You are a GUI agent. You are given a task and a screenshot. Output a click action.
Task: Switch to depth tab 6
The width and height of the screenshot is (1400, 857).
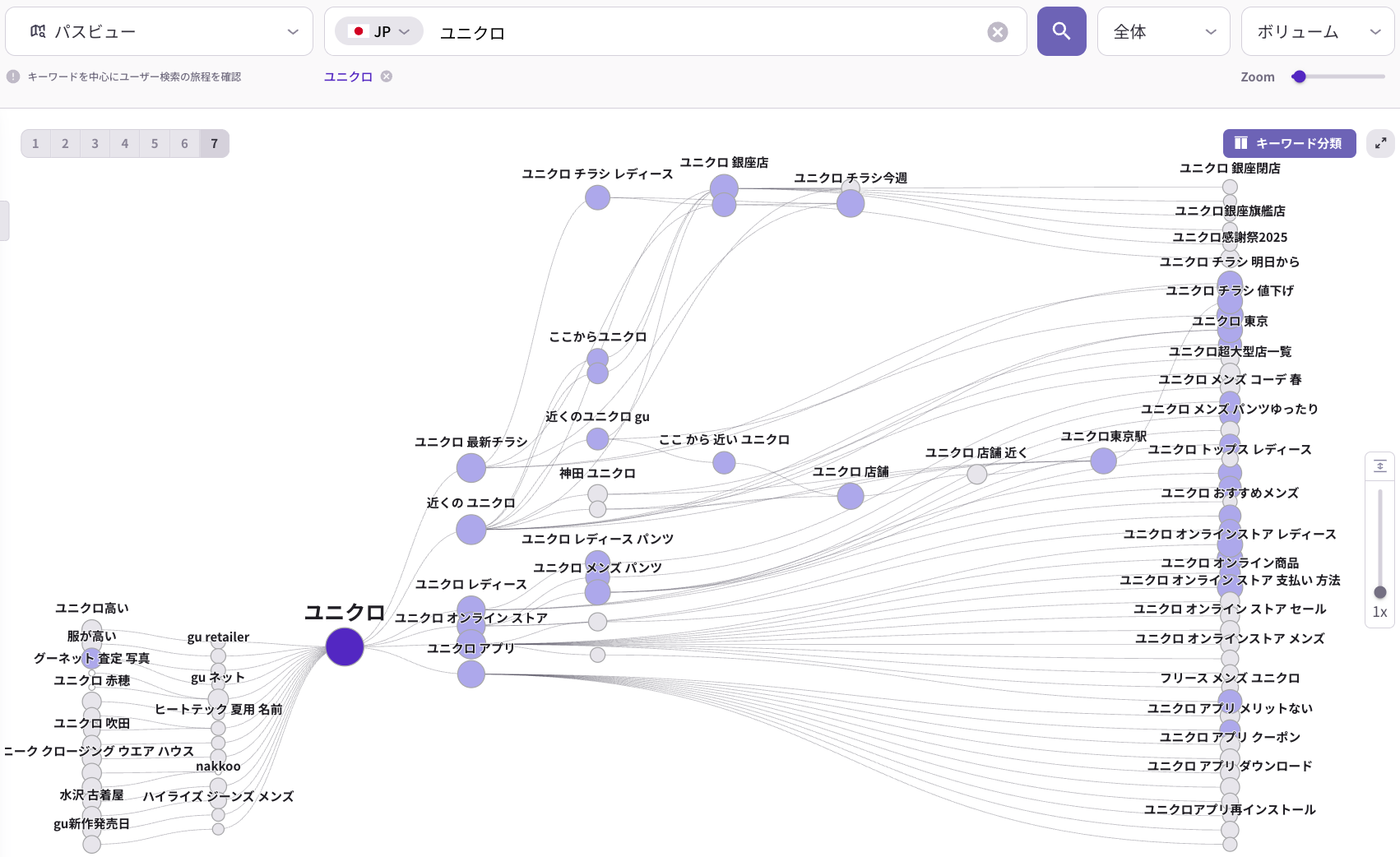click(184, 143)
